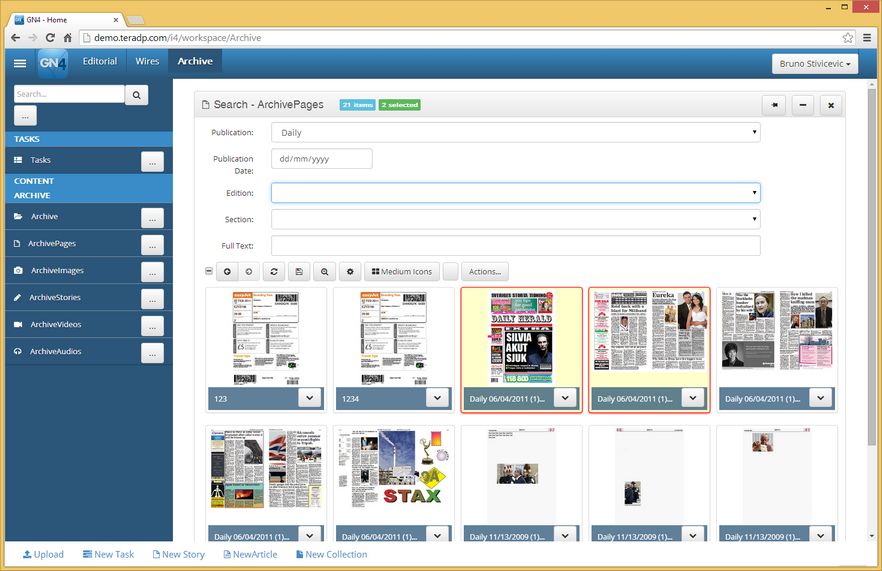The width and height of the screenshot is (882, 571).
Task: Click the ArchiveImages camera icon
Action: 18,270
